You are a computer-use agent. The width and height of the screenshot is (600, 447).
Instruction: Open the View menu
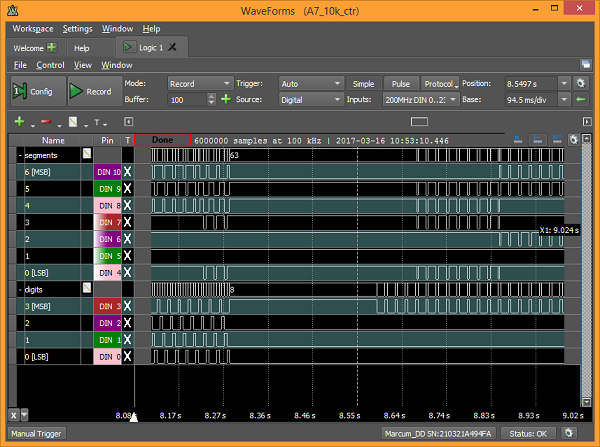tap(83, 65)
